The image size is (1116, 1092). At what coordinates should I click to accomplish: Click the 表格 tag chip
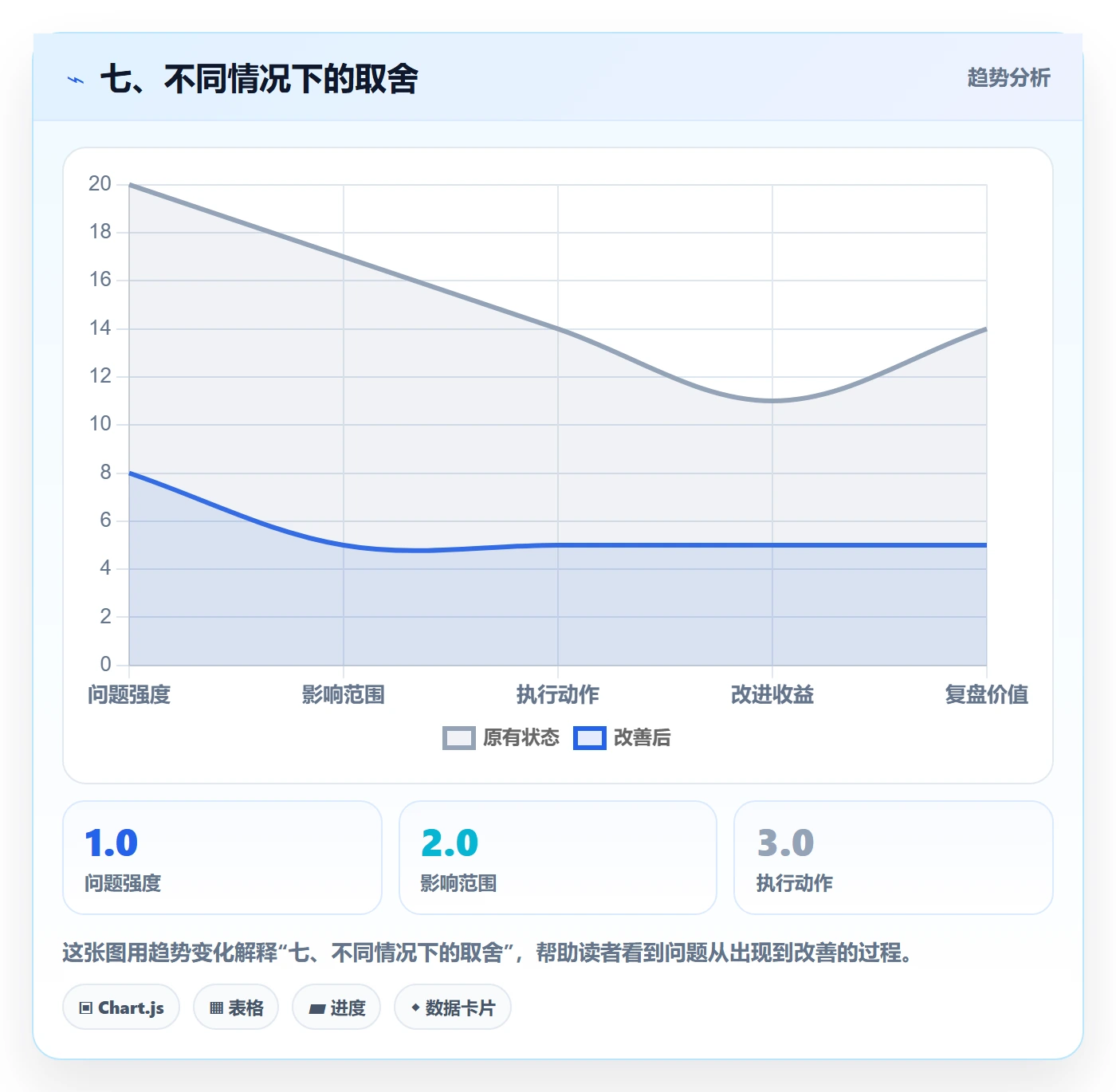click(x=236, y=1008)
